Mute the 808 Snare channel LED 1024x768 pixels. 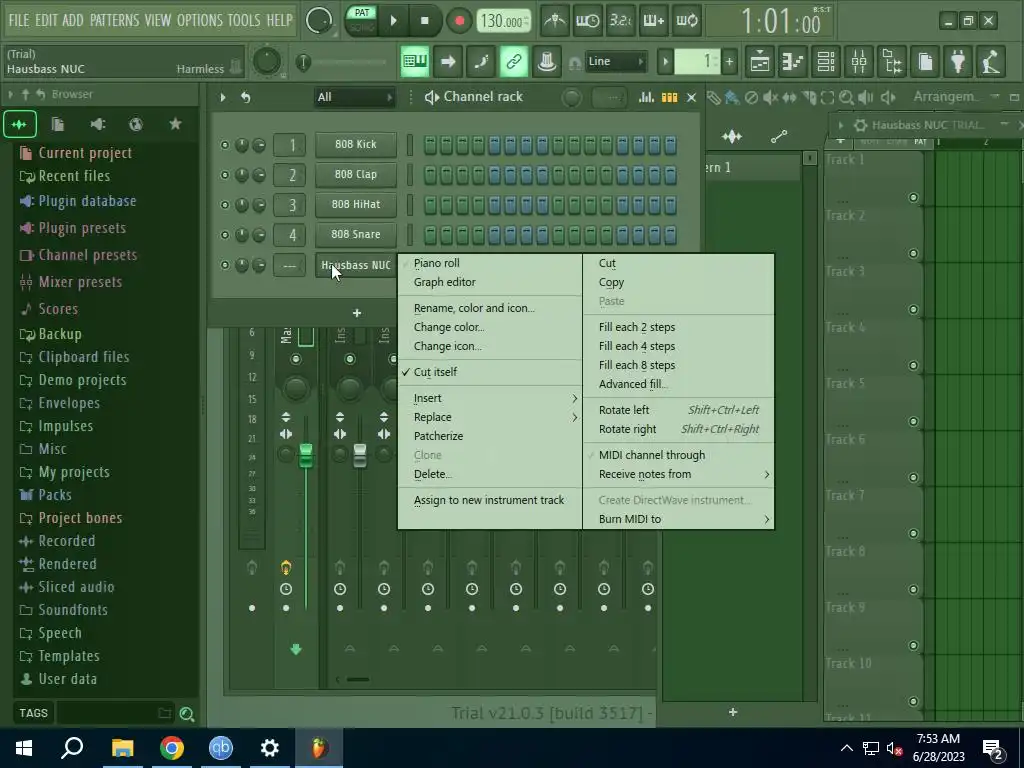pyautogui.click(x=225, y=235)
